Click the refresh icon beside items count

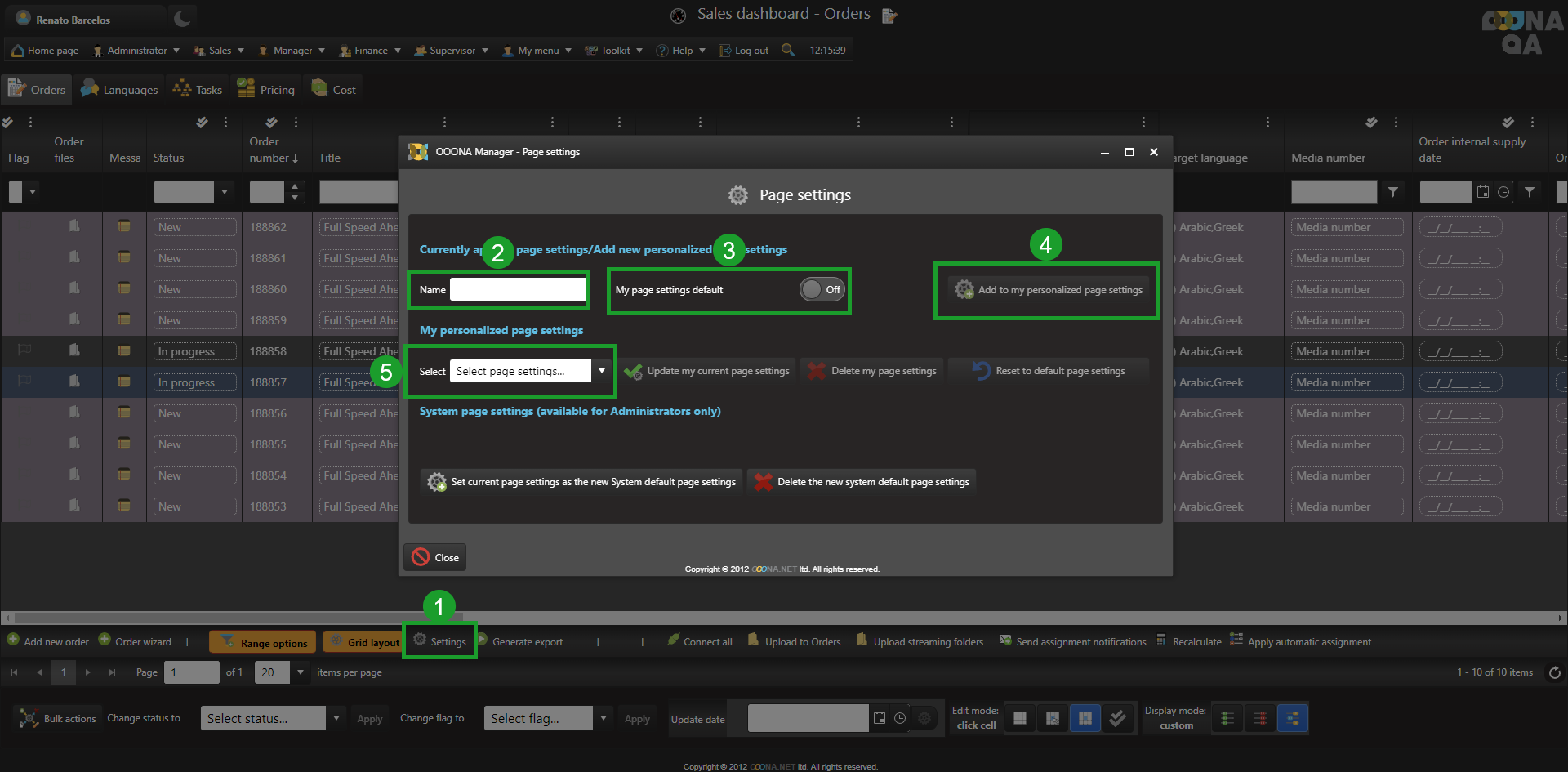(1554, 672)
